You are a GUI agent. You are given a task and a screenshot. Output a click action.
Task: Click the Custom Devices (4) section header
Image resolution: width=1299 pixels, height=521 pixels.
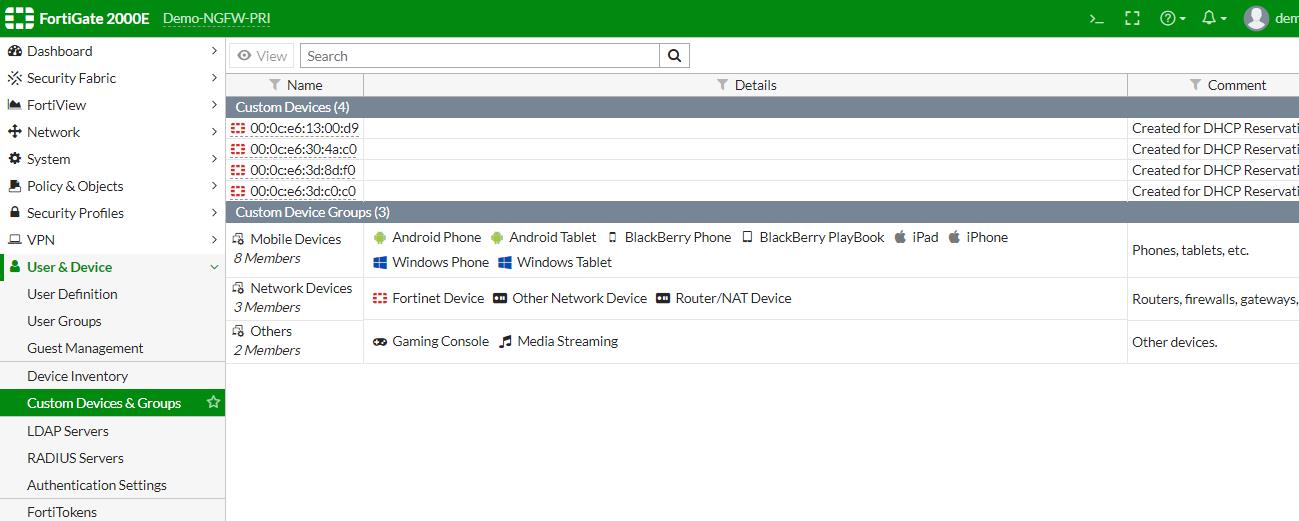tap(762, 107)
